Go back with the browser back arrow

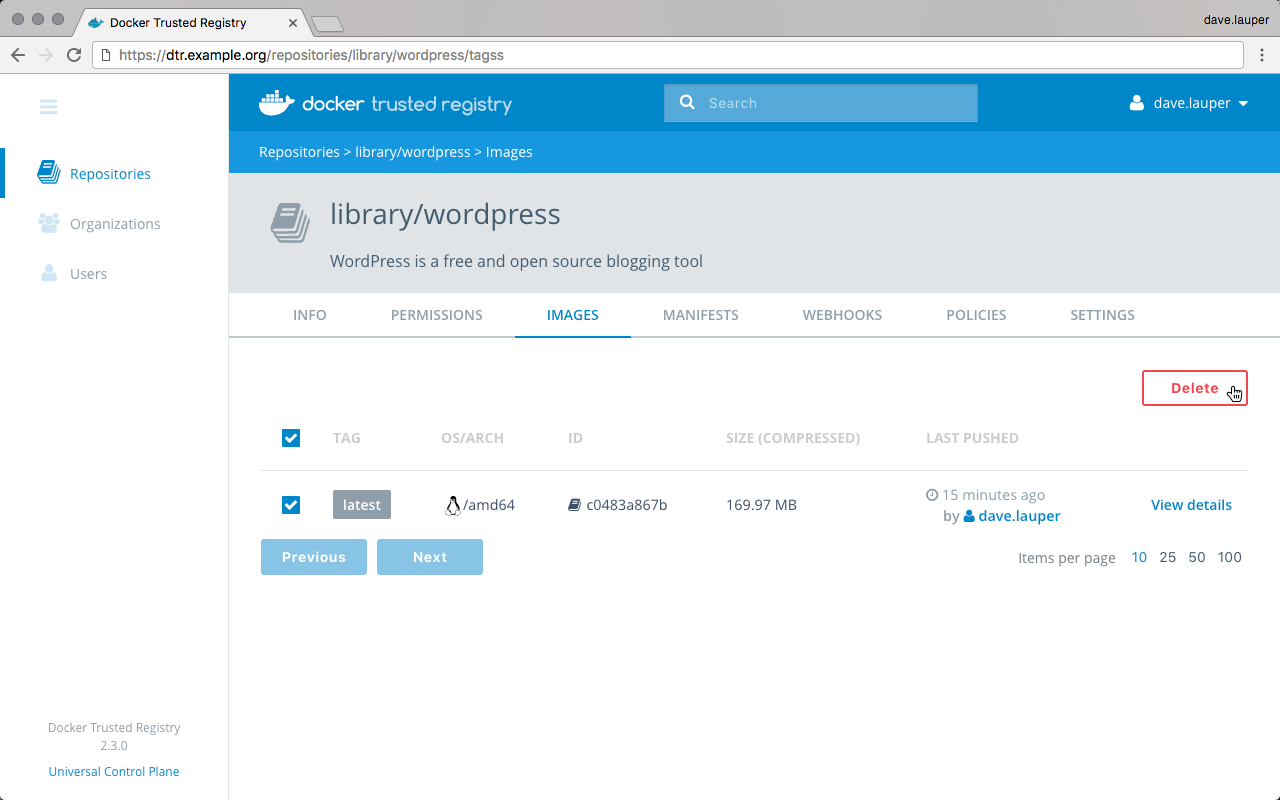click(19, 55)
